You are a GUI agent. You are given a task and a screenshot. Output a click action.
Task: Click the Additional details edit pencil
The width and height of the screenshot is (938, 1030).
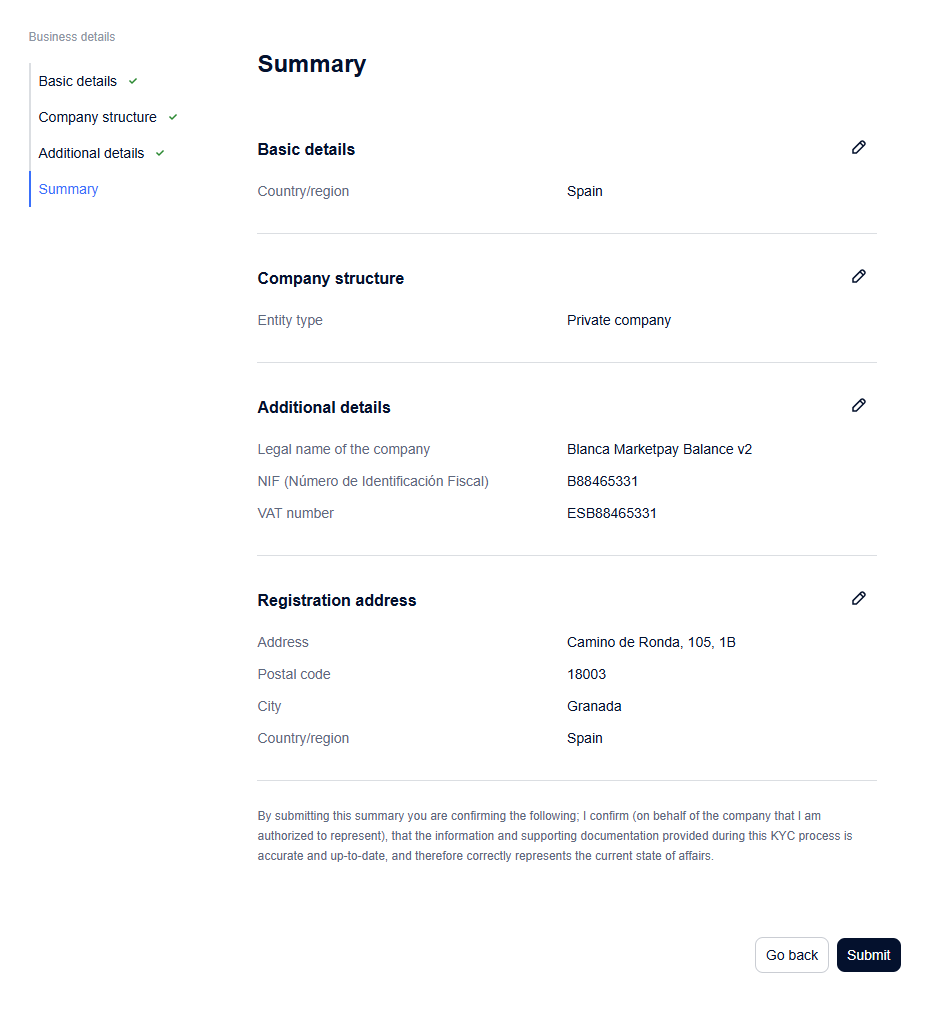click(x=859, y=405)
